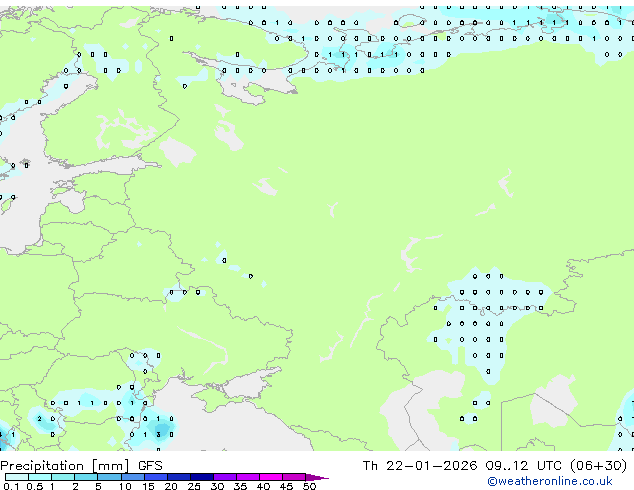Image resolution: width=634 pixels, height=490 pixels.
Task: Click the legend label "20"
Action: 171,486
